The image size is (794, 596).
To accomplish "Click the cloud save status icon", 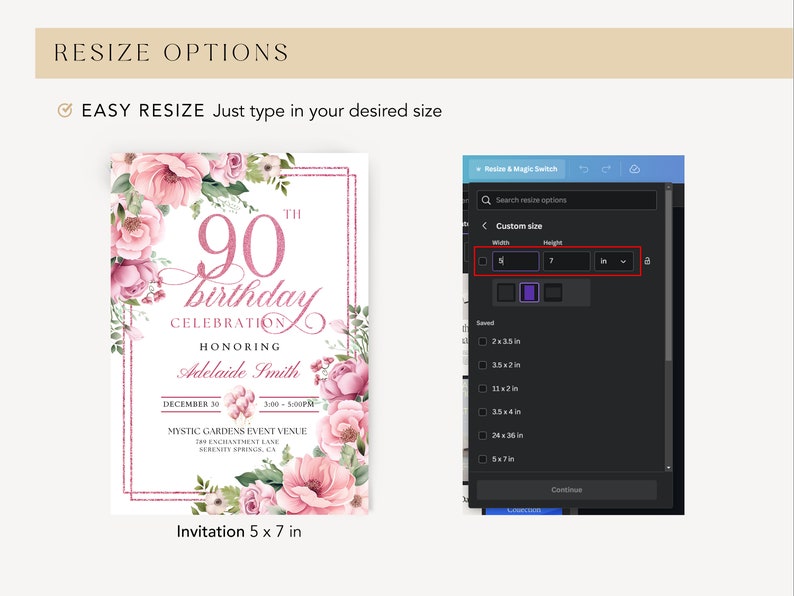I will [634, 169].
